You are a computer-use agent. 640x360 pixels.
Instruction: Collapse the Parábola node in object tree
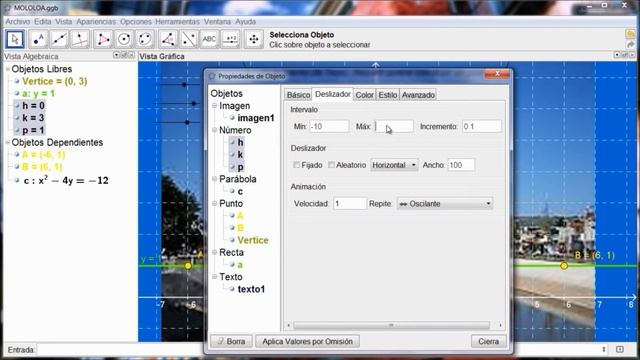click(214, 179)
